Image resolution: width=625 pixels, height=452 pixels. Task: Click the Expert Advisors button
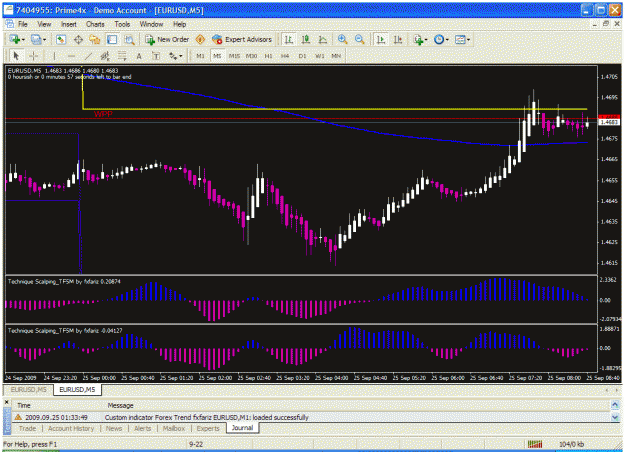point(242,39)
